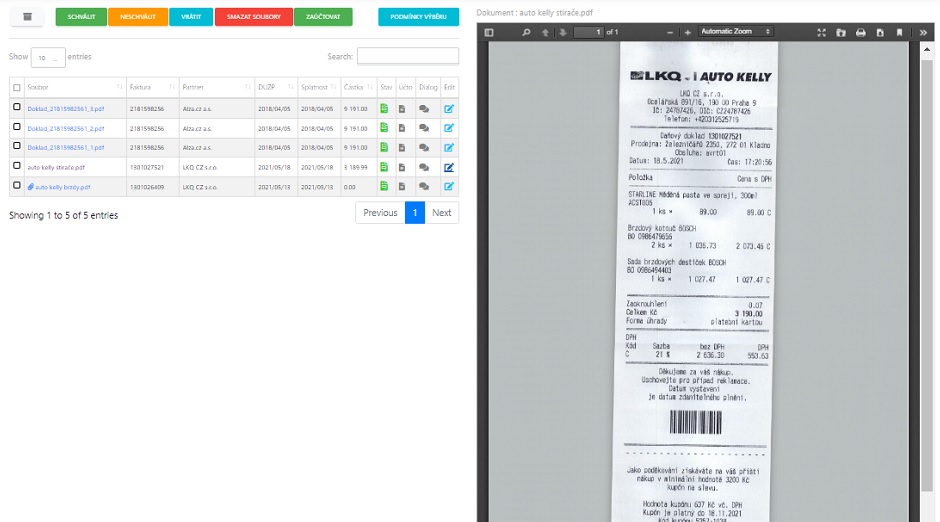
Task: Toggle the PDF viewer sidebar
Action: (489, 33)
